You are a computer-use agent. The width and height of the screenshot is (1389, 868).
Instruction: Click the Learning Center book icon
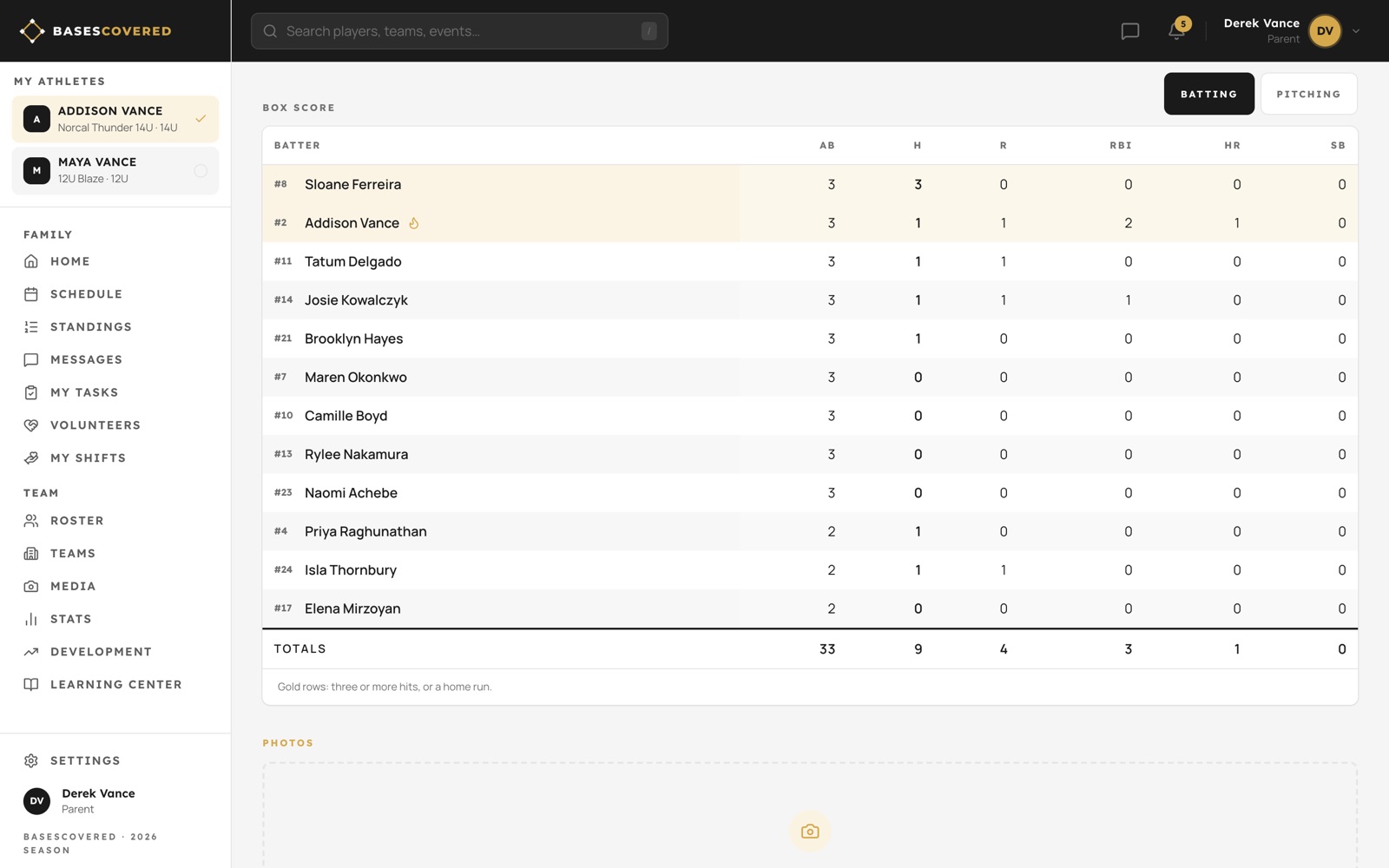click(31, 685)
